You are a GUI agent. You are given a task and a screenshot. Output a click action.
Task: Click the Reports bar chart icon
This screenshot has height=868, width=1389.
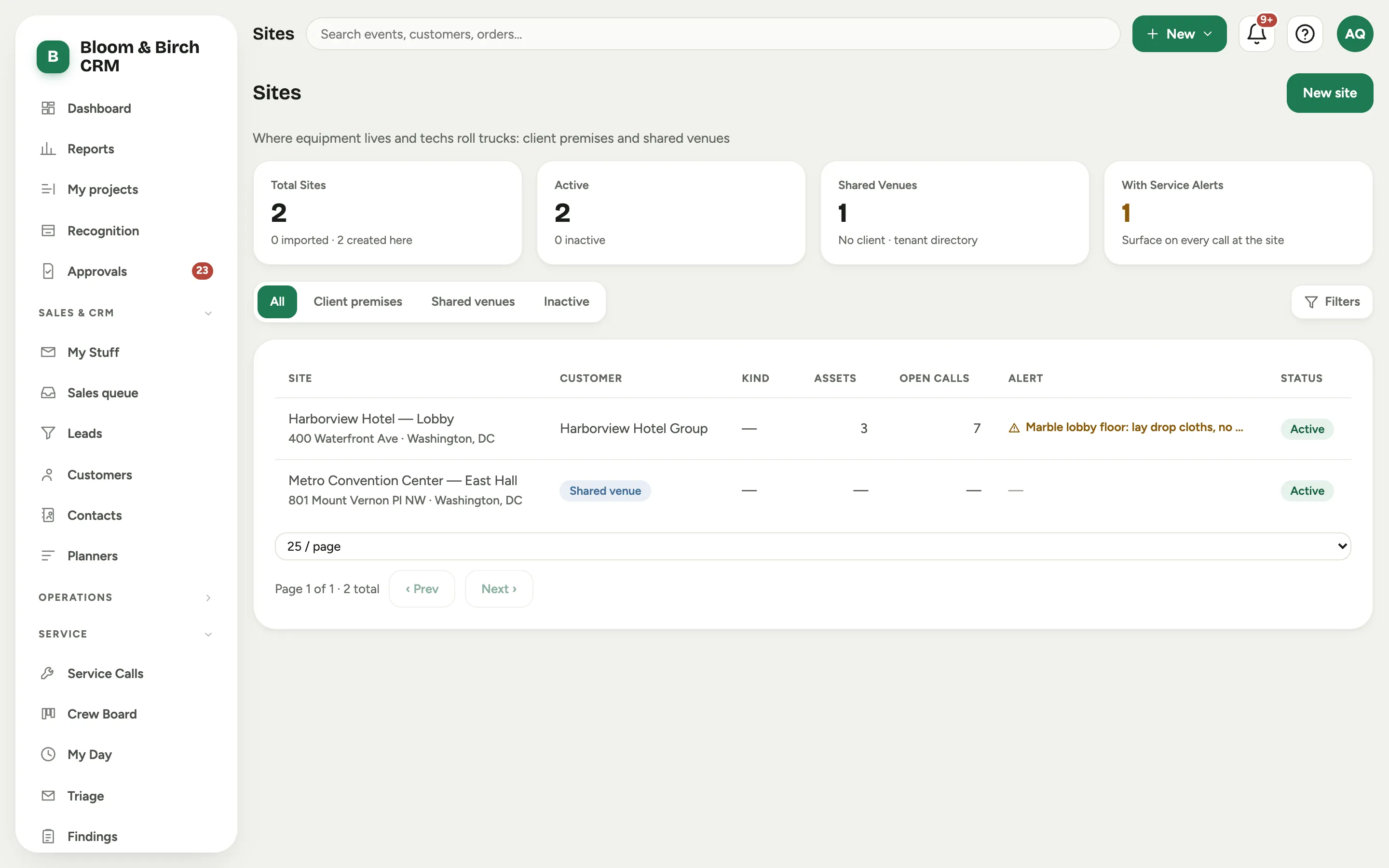[48, 149]
